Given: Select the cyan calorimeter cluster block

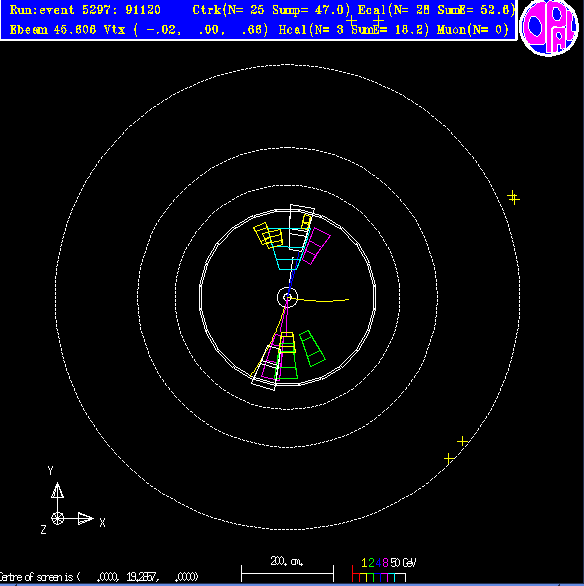Looking at the screenshot, I should point(288,249).
